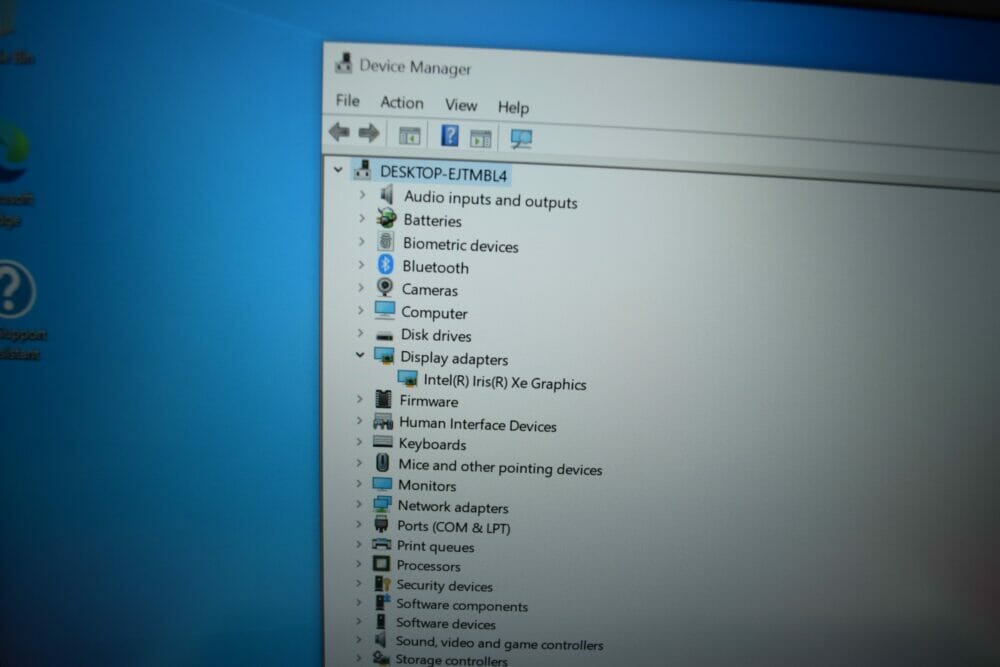Expand the Cameras category arrow
The width and height of the screenshot is (1000, 667).
tap(360, 288)
